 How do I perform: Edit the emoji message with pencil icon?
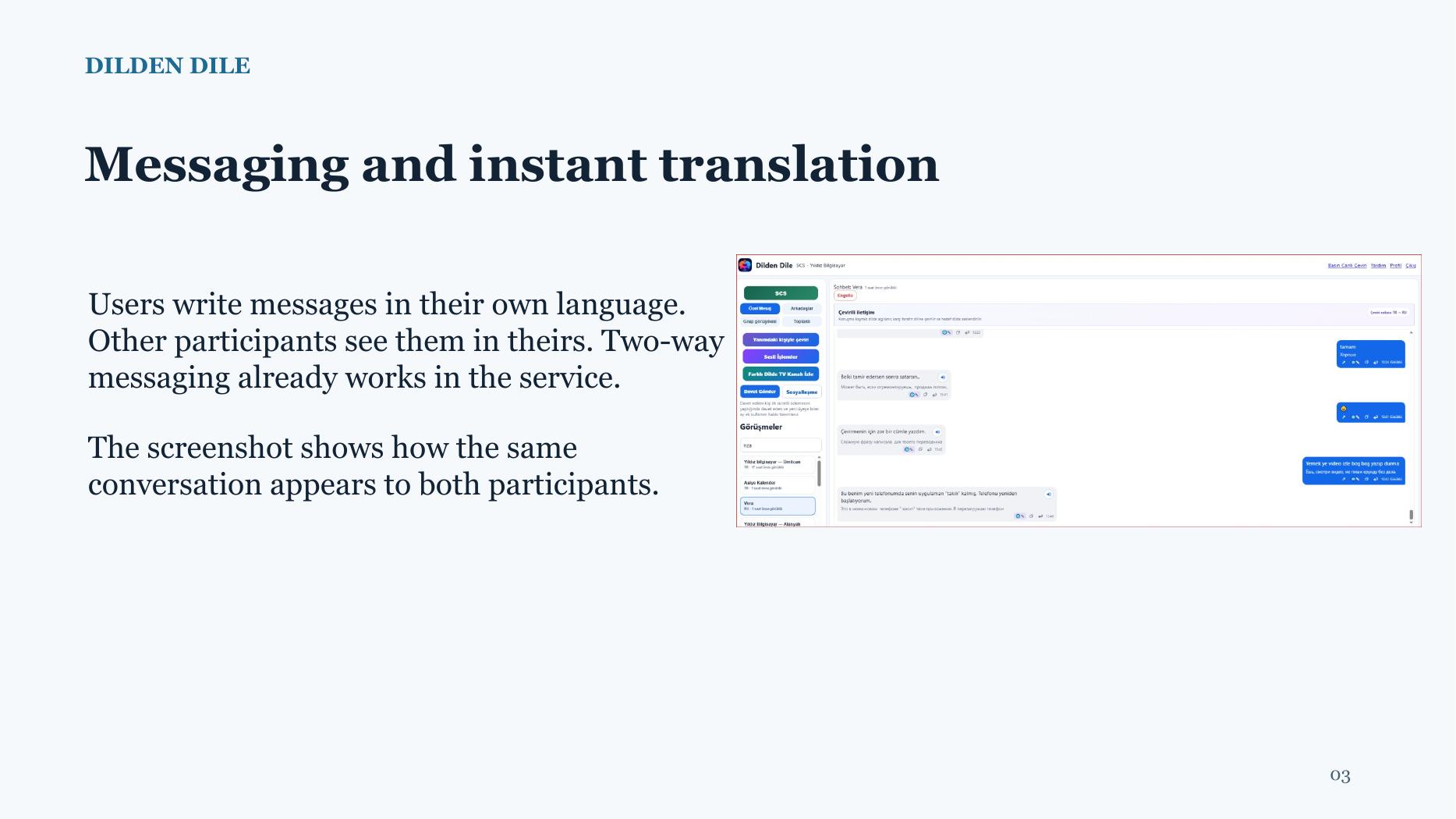pyautogui.click(x=1344, y=417)
